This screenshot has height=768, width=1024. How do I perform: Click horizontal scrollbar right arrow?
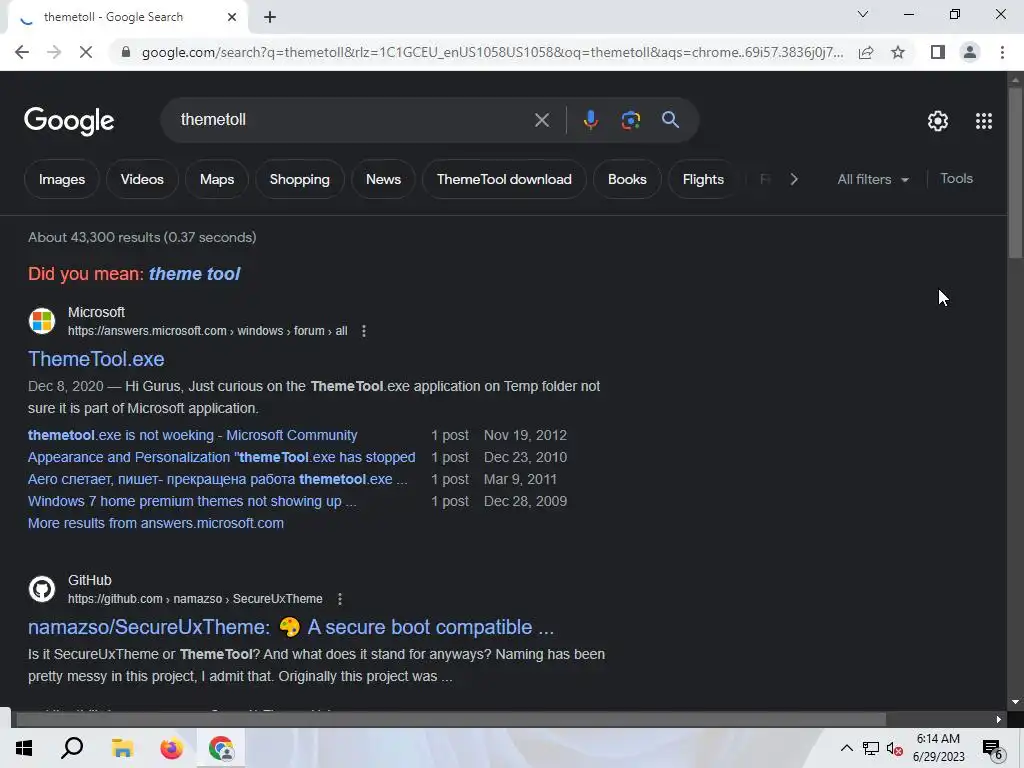coord(999,720)
